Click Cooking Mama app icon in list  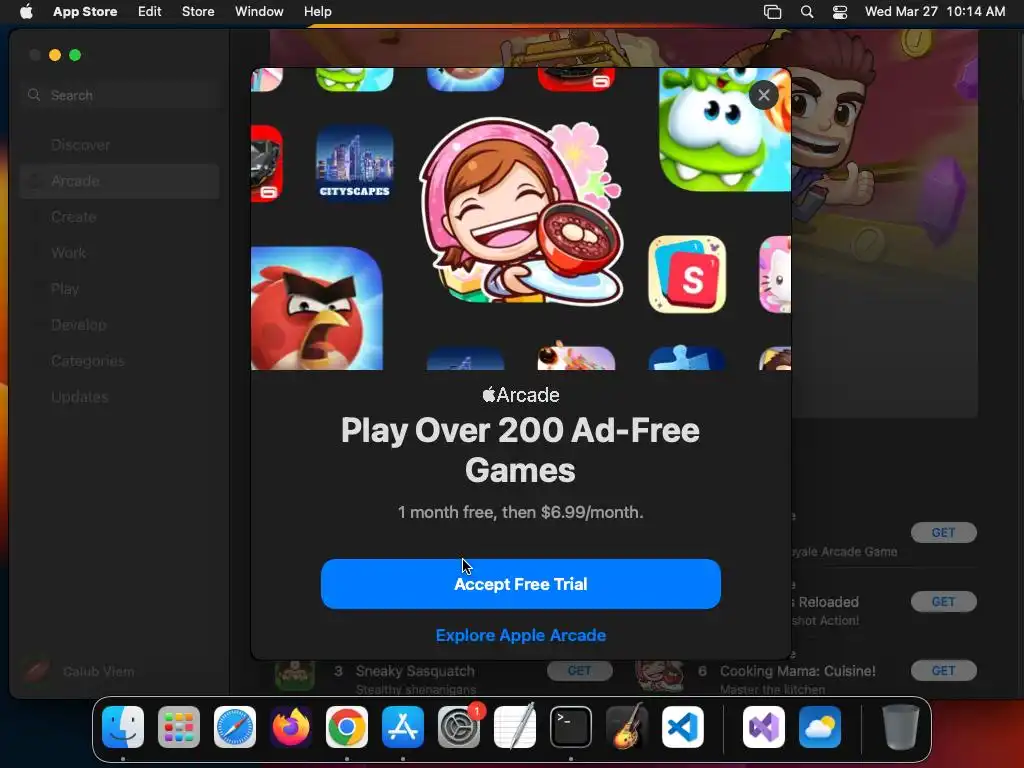click(x=660, y=675)
